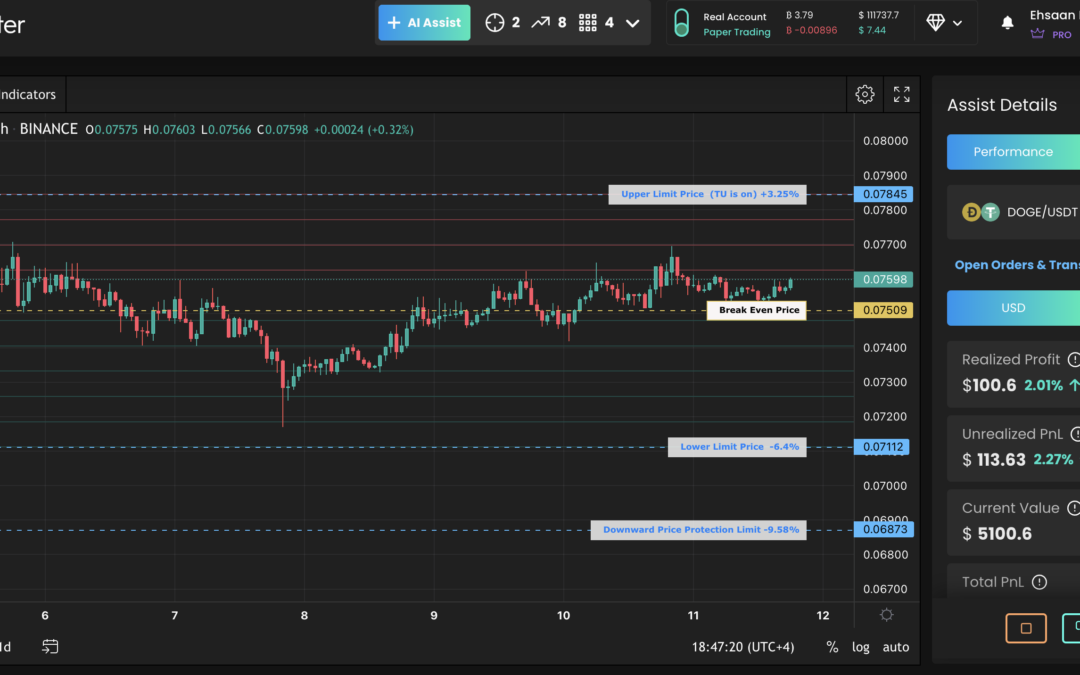The width and height of the screenshot is (1080, 675).
Task: Open the Indicators menu
Action: pyautogui.click(x=27, y=94)
